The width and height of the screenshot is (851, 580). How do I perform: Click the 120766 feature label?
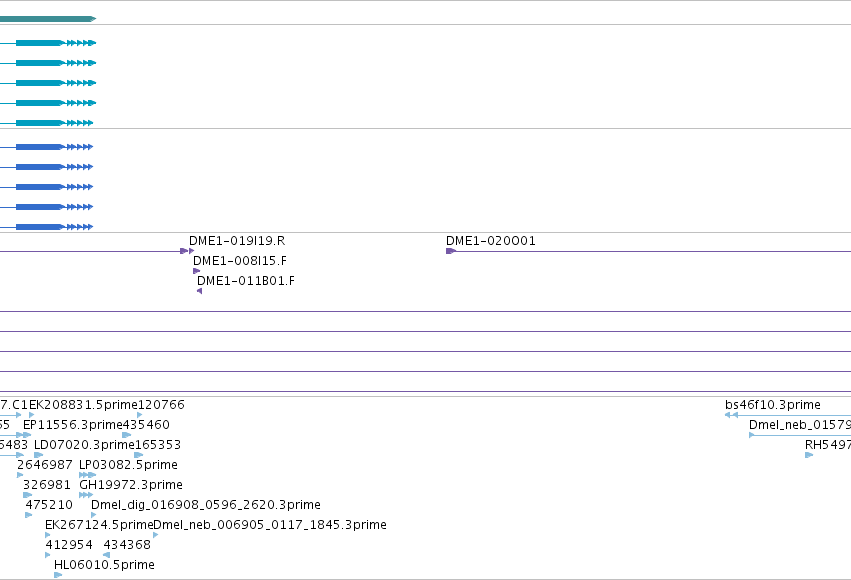pyautogui.click(x=162, y=405)
